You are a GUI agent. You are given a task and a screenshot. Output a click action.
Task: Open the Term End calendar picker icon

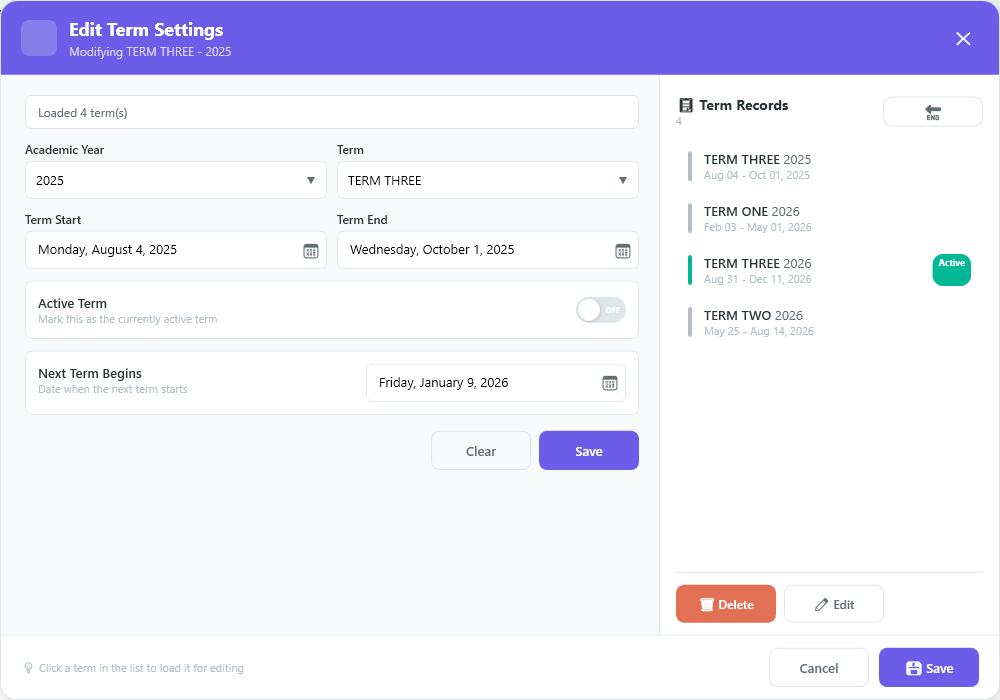click(x=622, y=251)
